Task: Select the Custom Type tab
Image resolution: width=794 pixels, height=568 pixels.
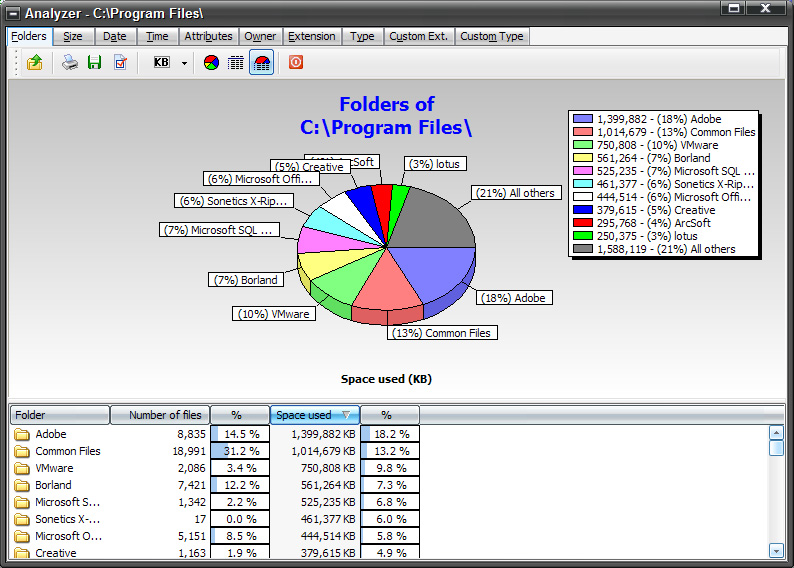Action: [x=491, y=36]
